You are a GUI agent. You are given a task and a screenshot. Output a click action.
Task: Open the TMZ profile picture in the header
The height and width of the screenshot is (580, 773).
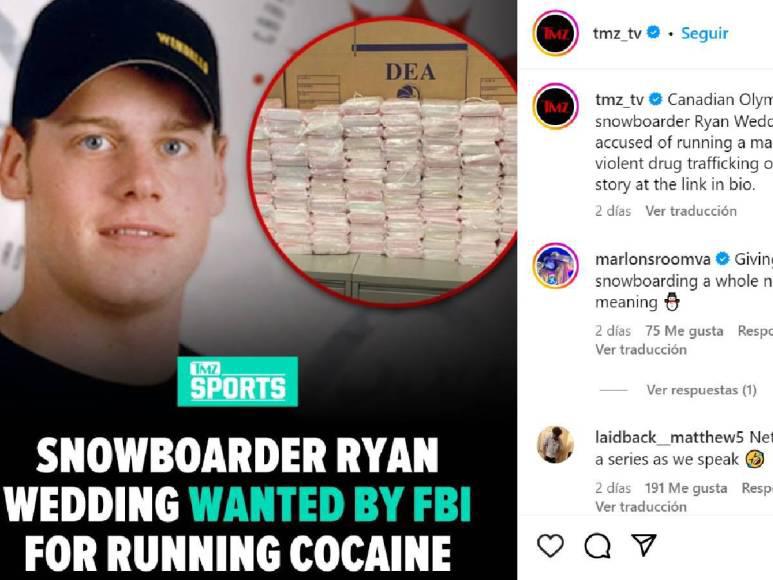[555, 34]
